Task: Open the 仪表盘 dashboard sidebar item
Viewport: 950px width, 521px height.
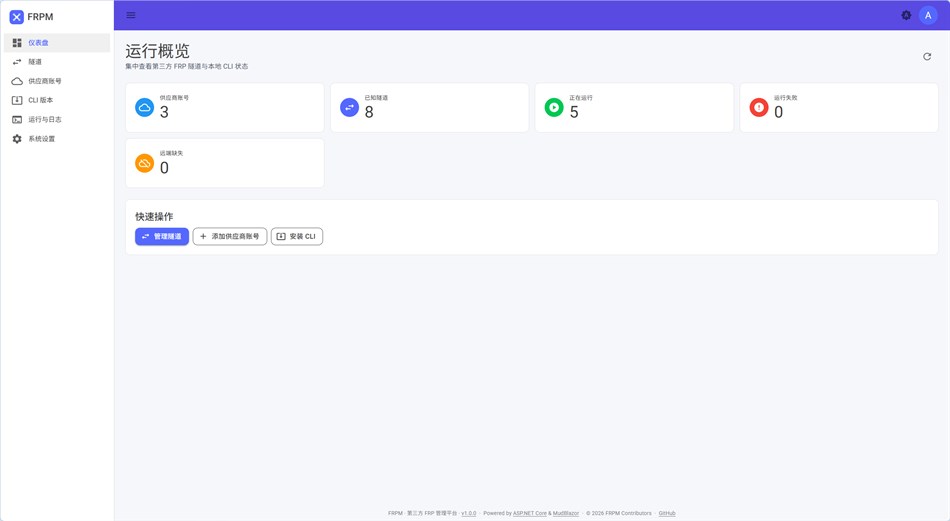Action: 57,42
